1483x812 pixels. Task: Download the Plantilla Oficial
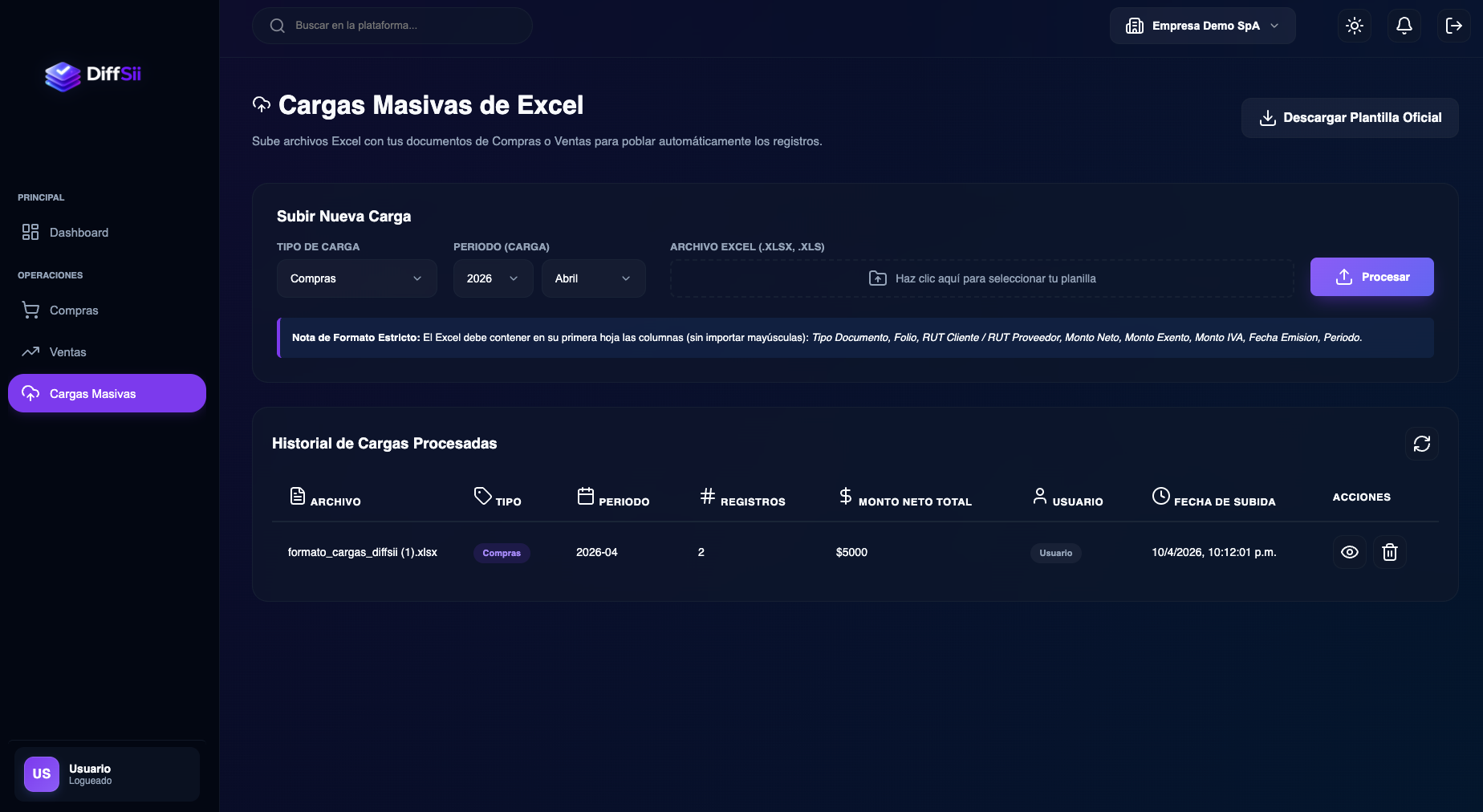click(x=1349, y=117)
